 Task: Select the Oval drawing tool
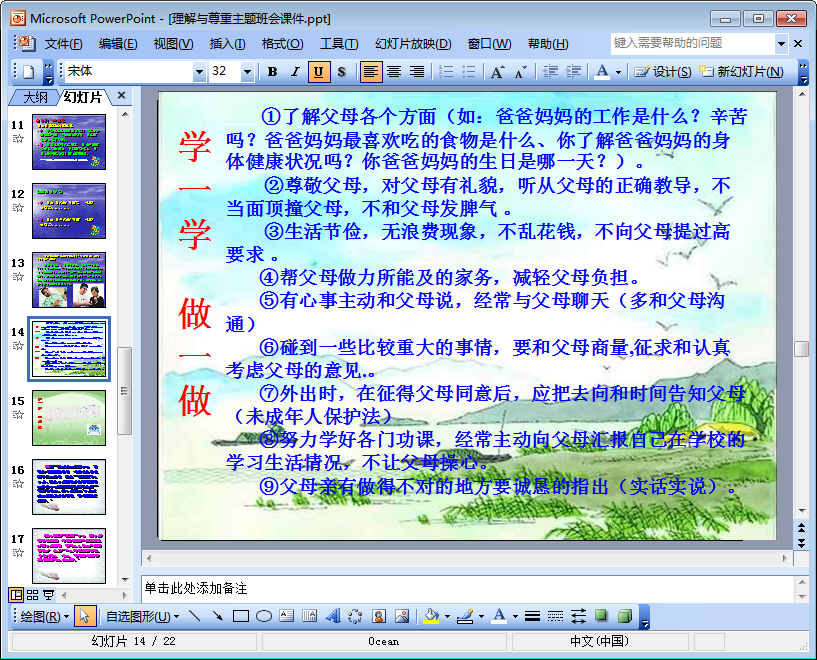(x=264, y=617)
